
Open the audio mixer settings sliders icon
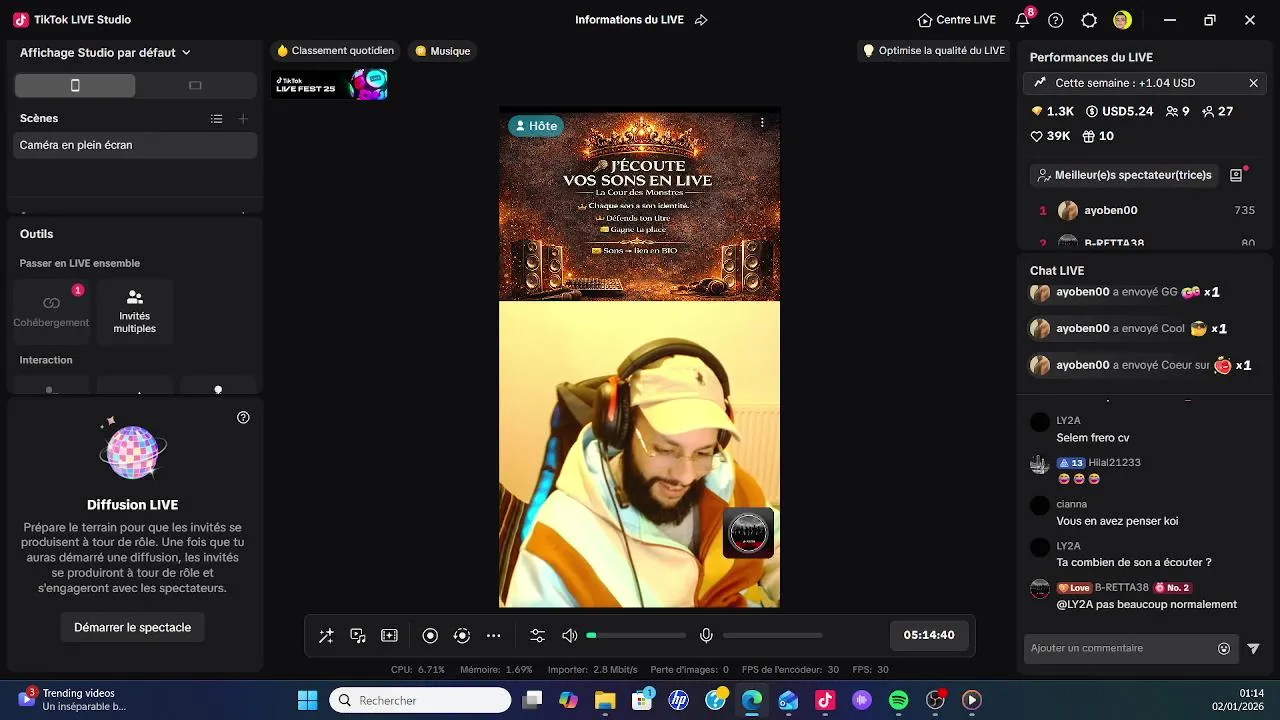click(x=538, y=636)
